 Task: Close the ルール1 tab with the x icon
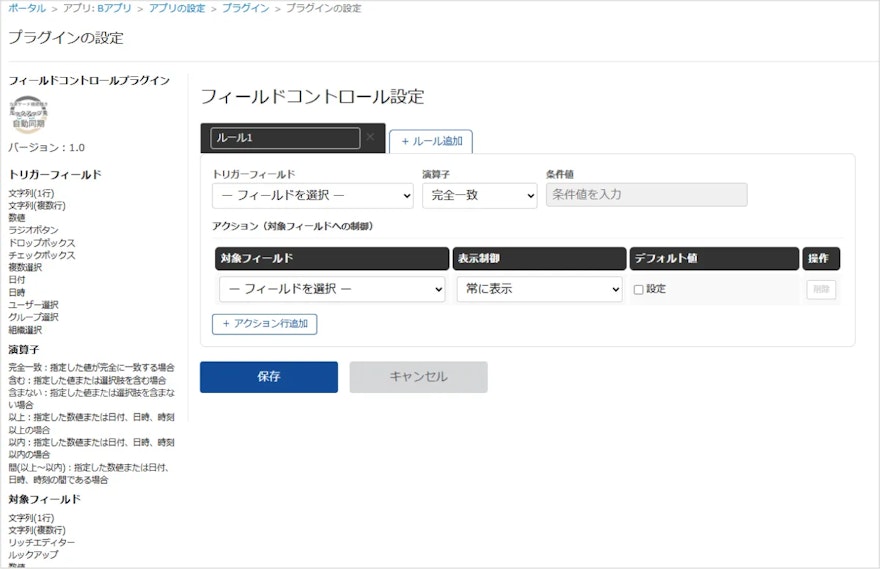point(370,137)
